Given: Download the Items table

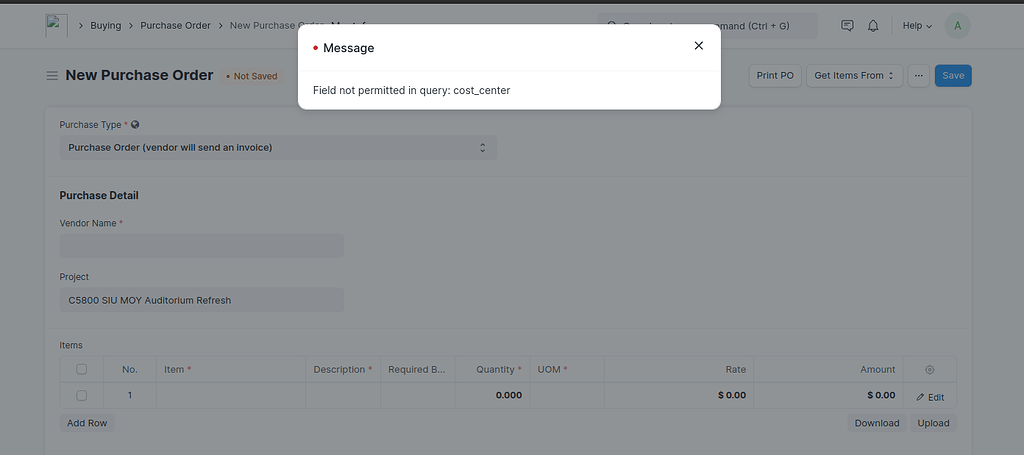Looking at the screenshot, I should (877, 423).
